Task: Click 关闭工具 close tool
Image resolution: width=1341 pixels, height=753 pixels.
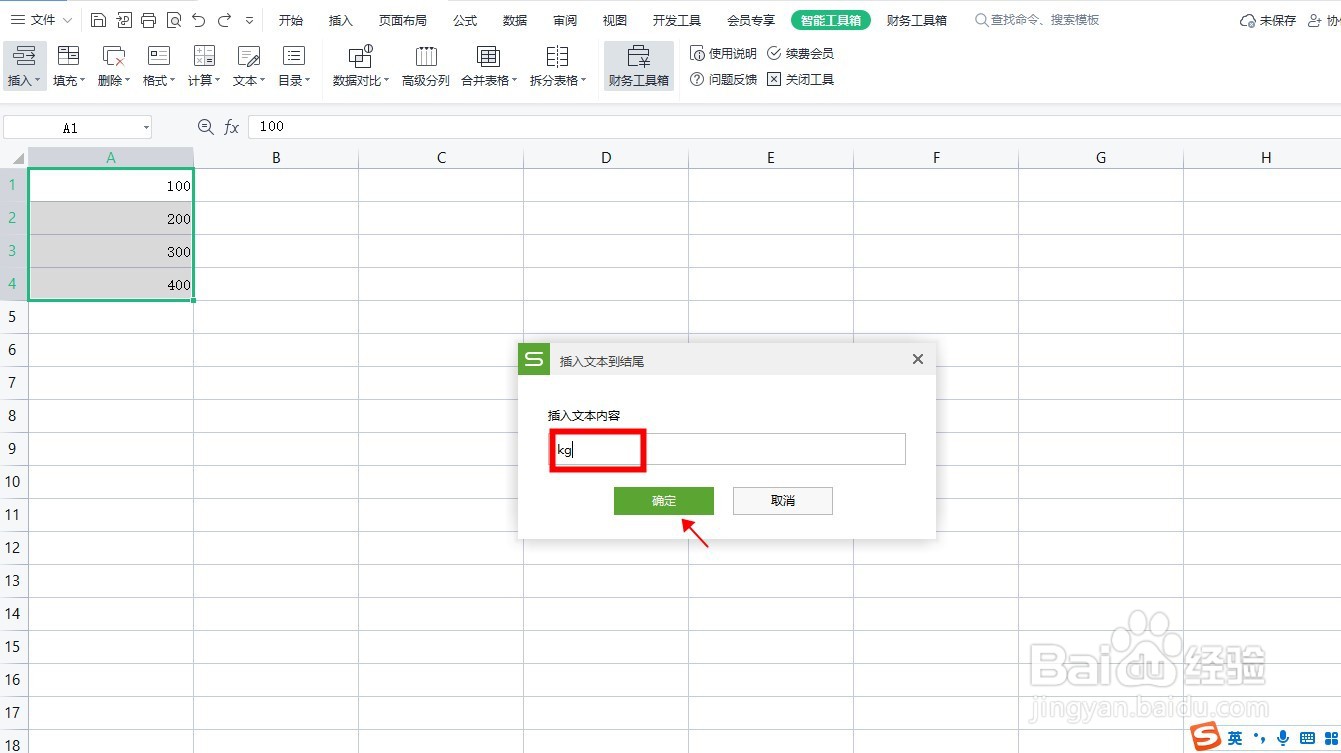Action: (800, 79)
